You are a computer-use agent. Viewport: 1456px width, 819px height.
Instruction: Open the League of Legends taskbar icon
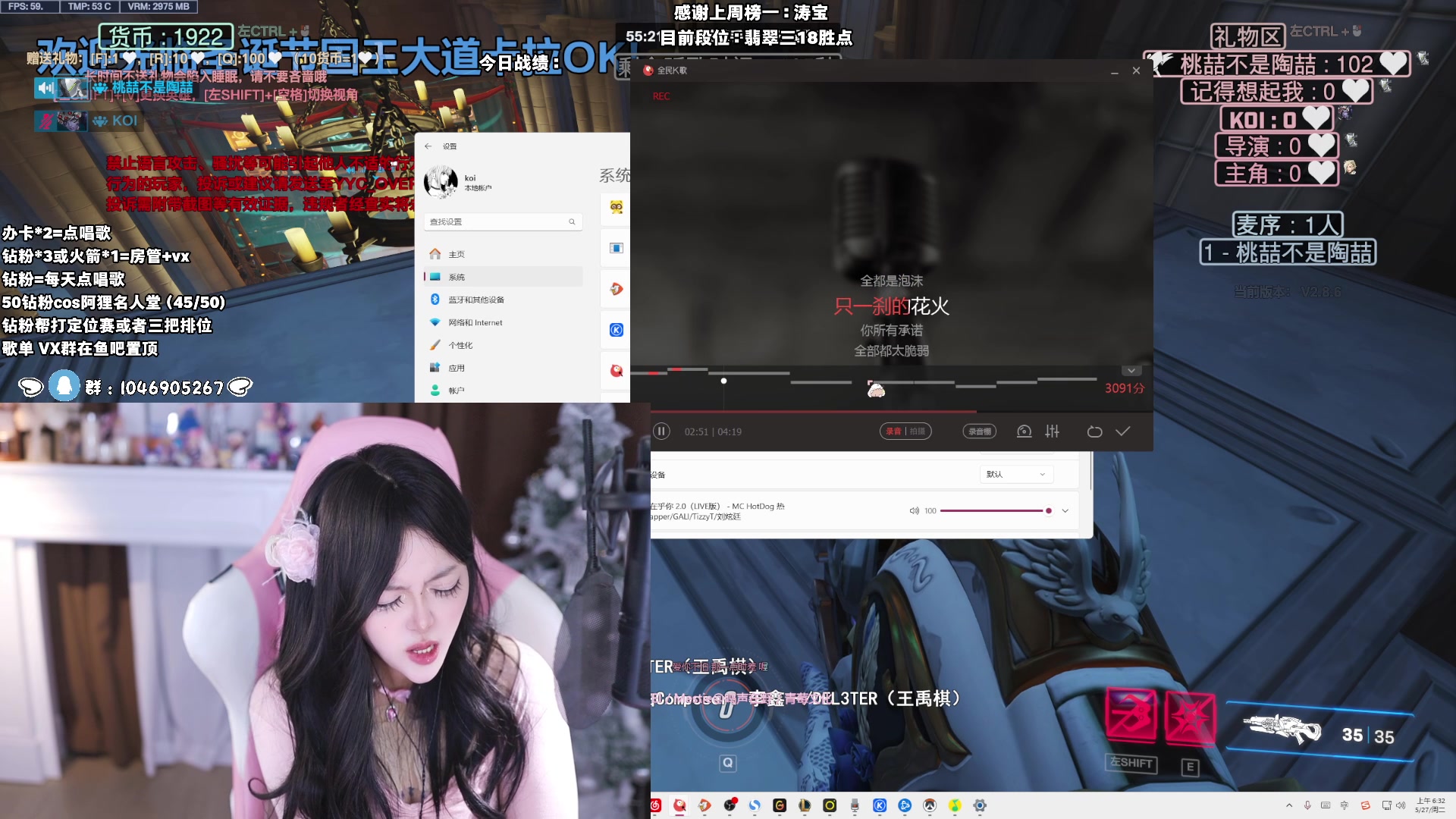[x=805, y=805]
